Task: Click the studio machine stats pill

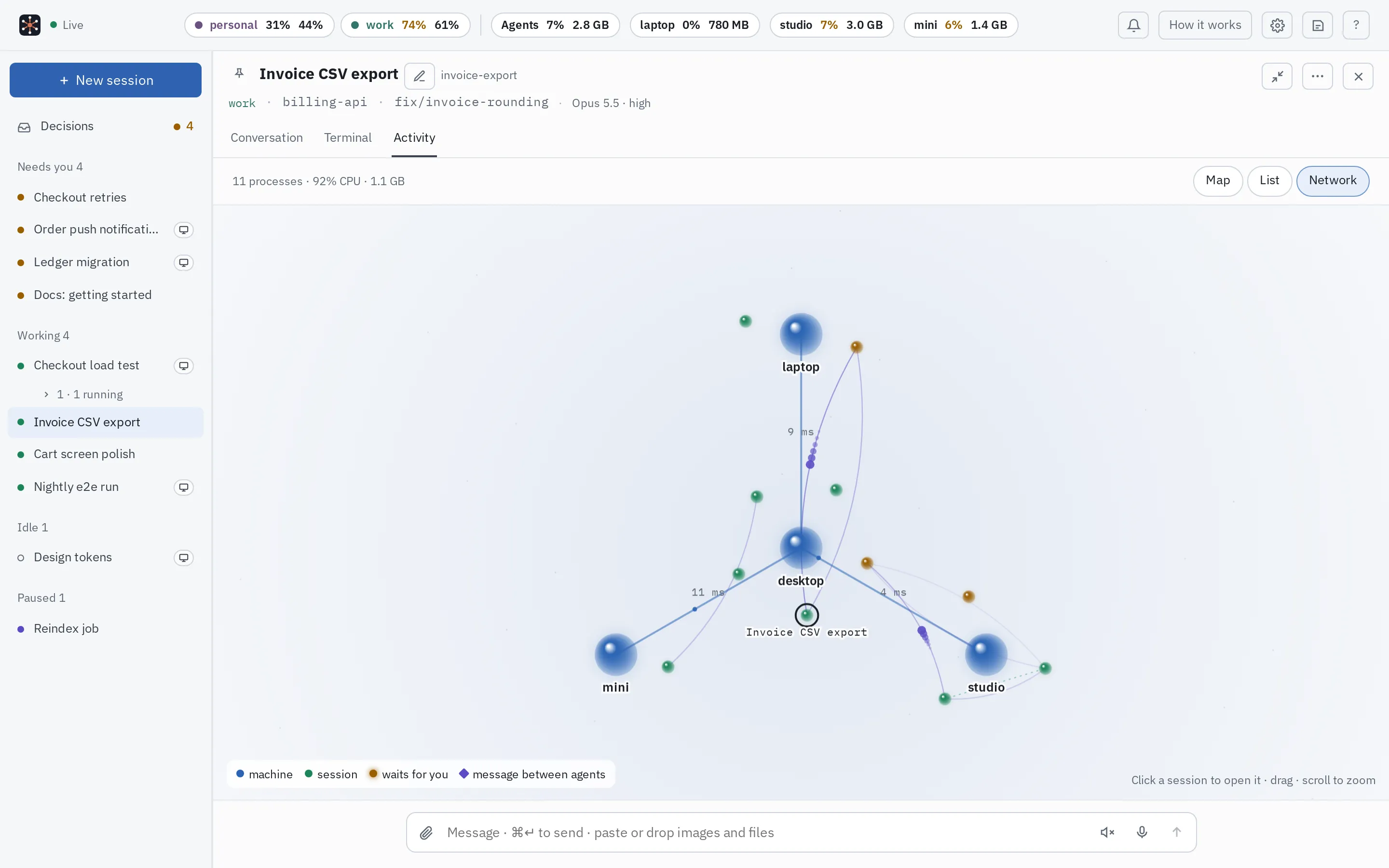Action: pyautogui.click(x=831, y=25)
